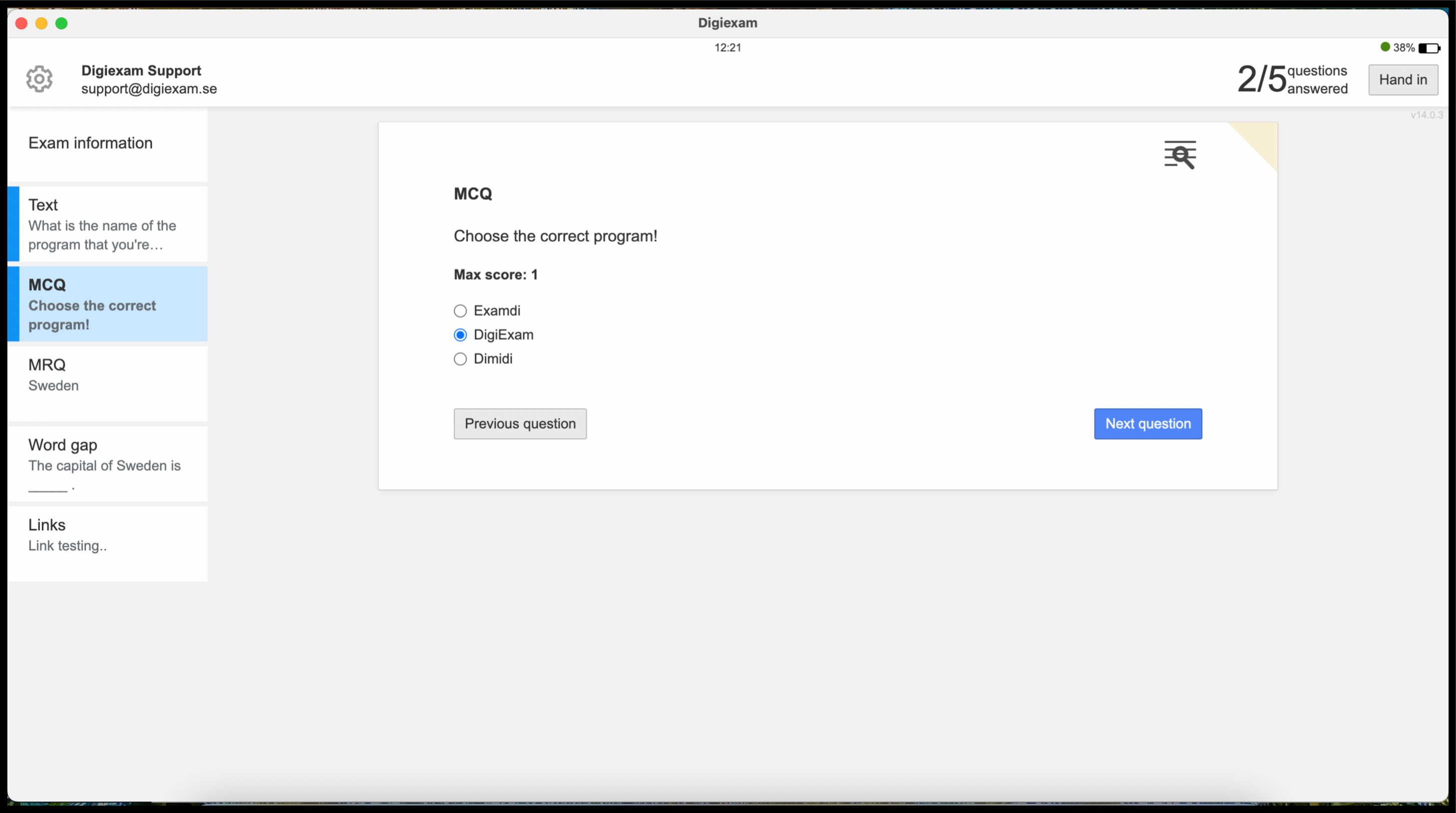Click the 38% battery percentage text
This screenshot has height=813, width=1456.
coord(1403,48)
